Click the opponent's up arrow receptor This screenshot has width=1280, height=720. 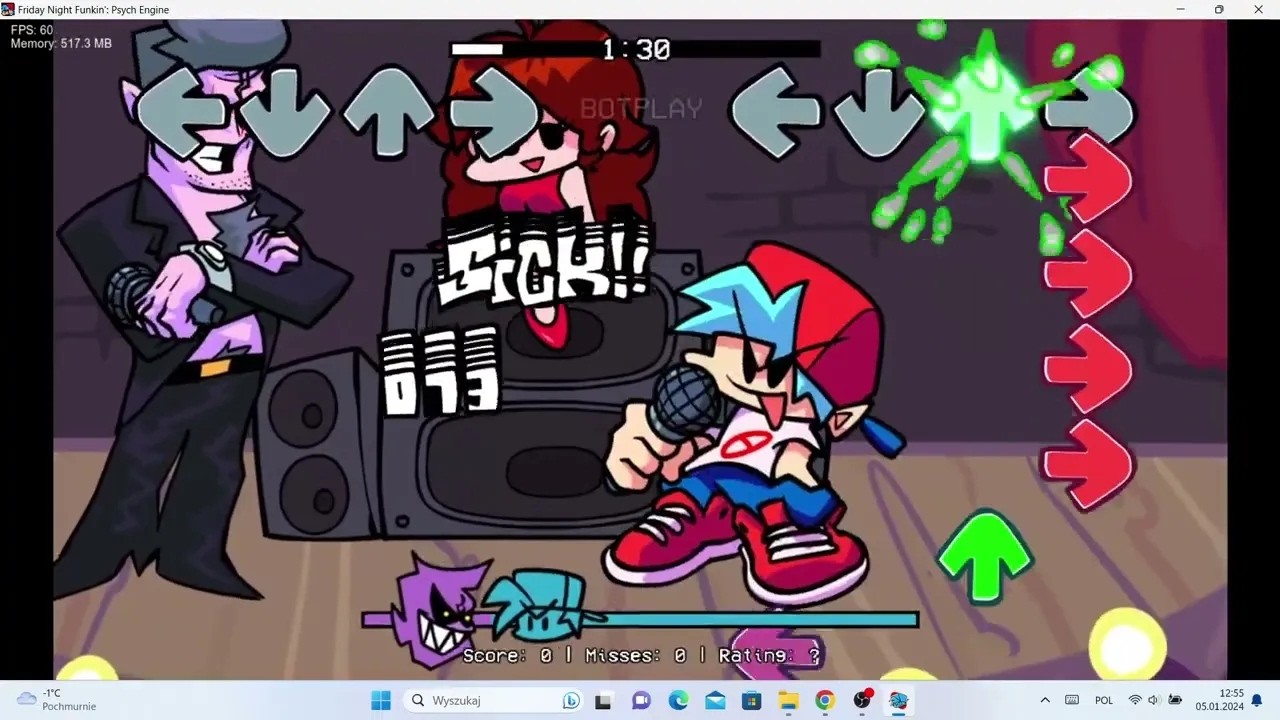pos(390,112)
